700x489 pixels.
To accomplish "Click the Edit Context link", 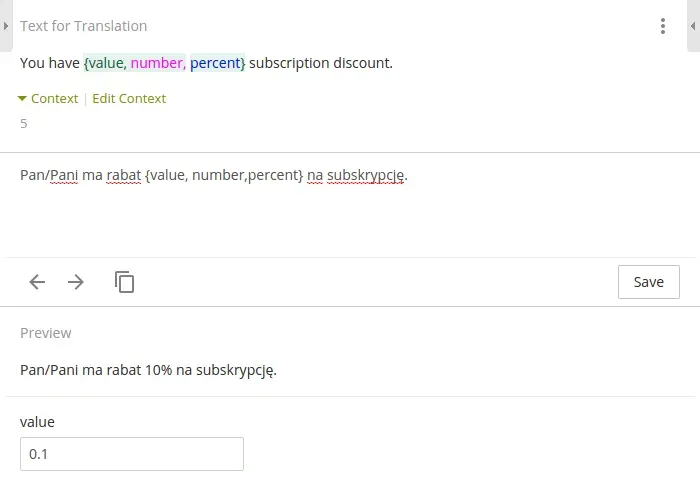I will tap(129, 99).
